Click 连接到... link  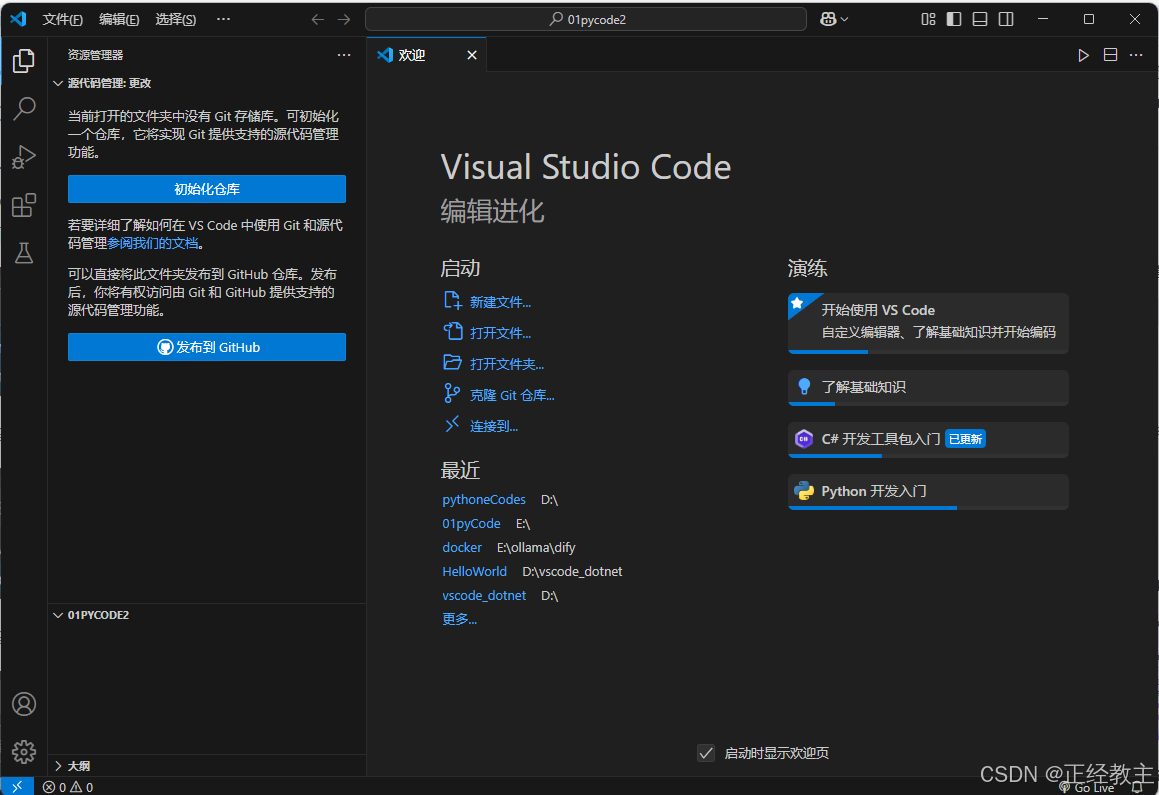pos(494,426)
